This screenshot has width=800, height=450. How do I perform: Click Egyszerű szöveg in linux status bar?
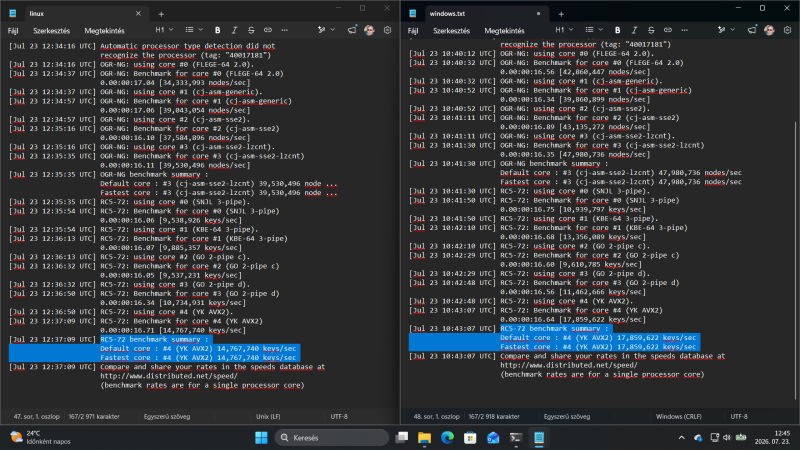point(167,416)
